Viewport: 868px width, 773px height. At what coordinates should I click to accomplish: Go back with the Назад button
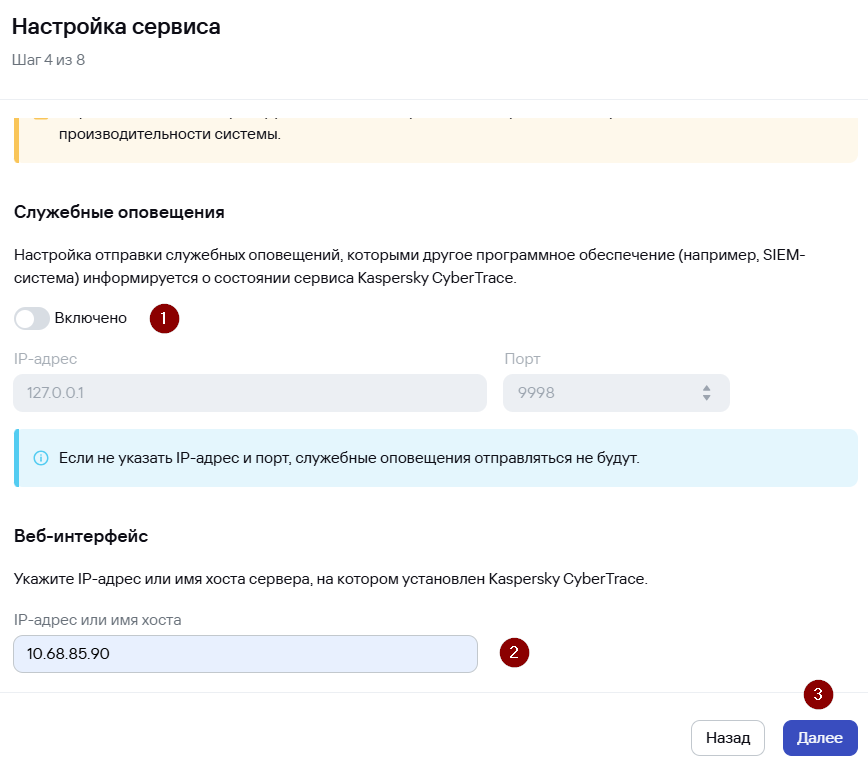pyautogui.click(x=728, y=738)
